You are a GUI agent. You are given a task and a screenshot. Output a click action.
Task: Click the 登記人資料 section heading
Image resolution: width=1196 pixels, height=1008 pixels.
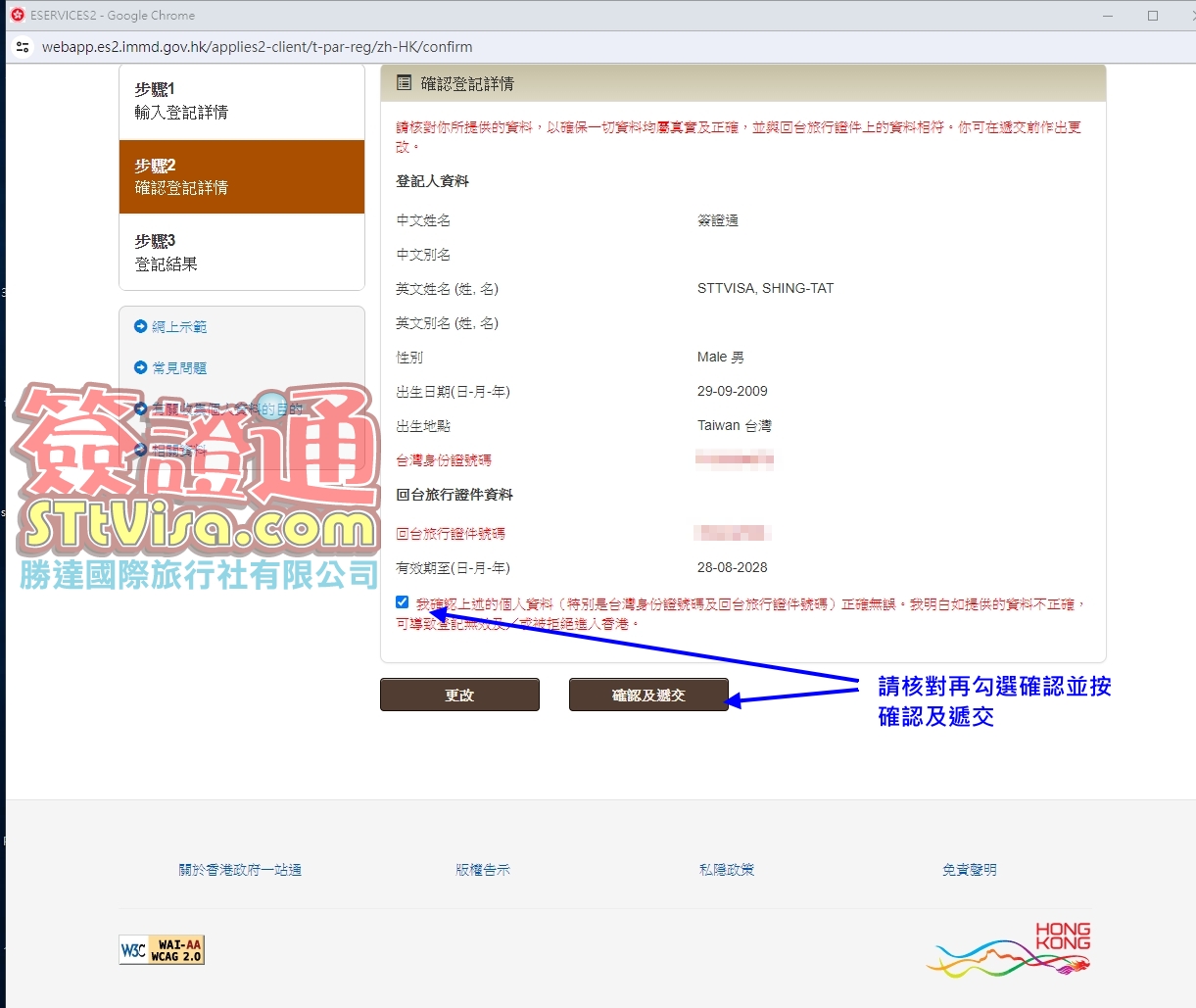(x=433, y=181)
